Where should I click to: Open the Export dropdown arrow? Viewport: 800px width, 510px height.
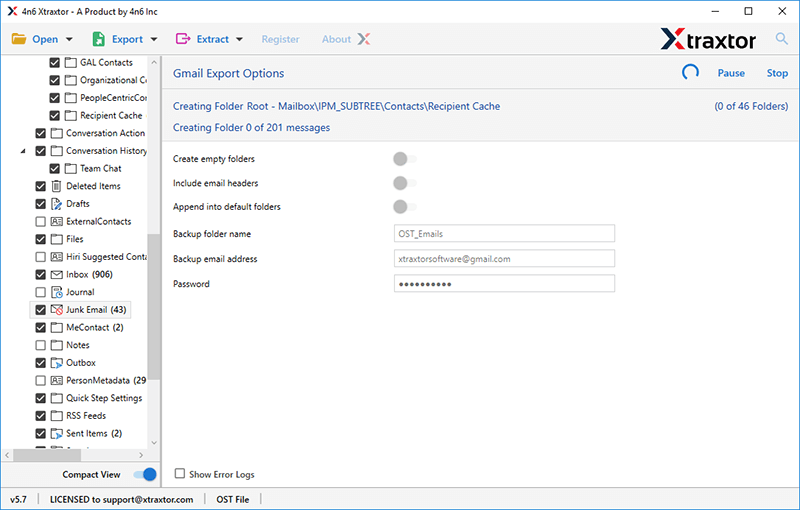pos(154,39)
